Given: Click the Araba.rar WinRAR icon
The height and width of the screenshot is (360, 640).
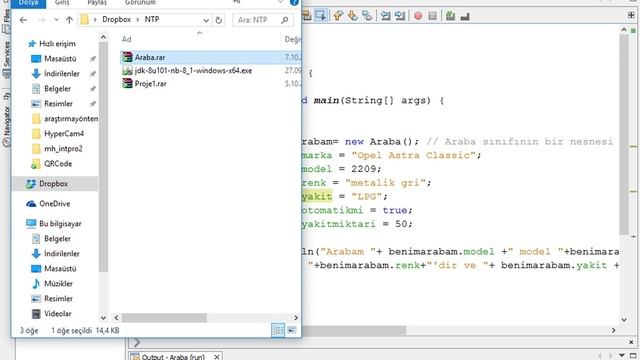Looking at the screenshot, I should [127, 58].
